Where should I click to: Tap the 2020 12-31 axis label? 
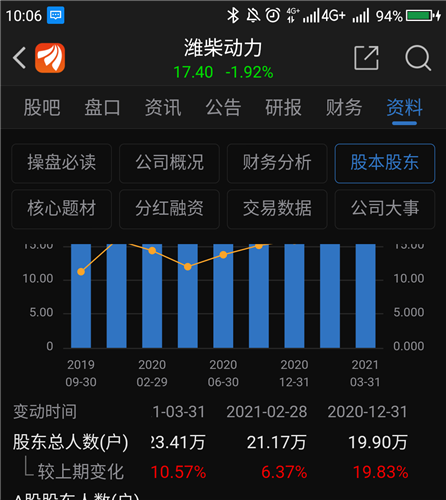294,373
